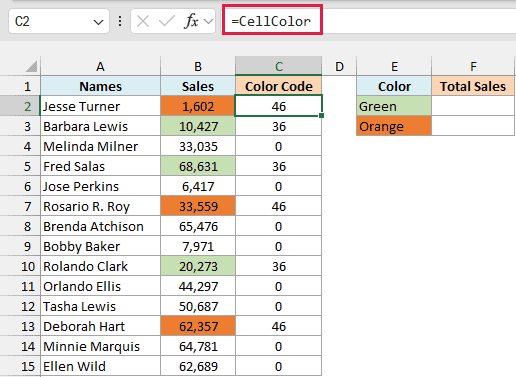Image resolution: width=516 pixels, height=377 pixels.
Task: Select the green cell with 68,631
Action: [198, 166]
